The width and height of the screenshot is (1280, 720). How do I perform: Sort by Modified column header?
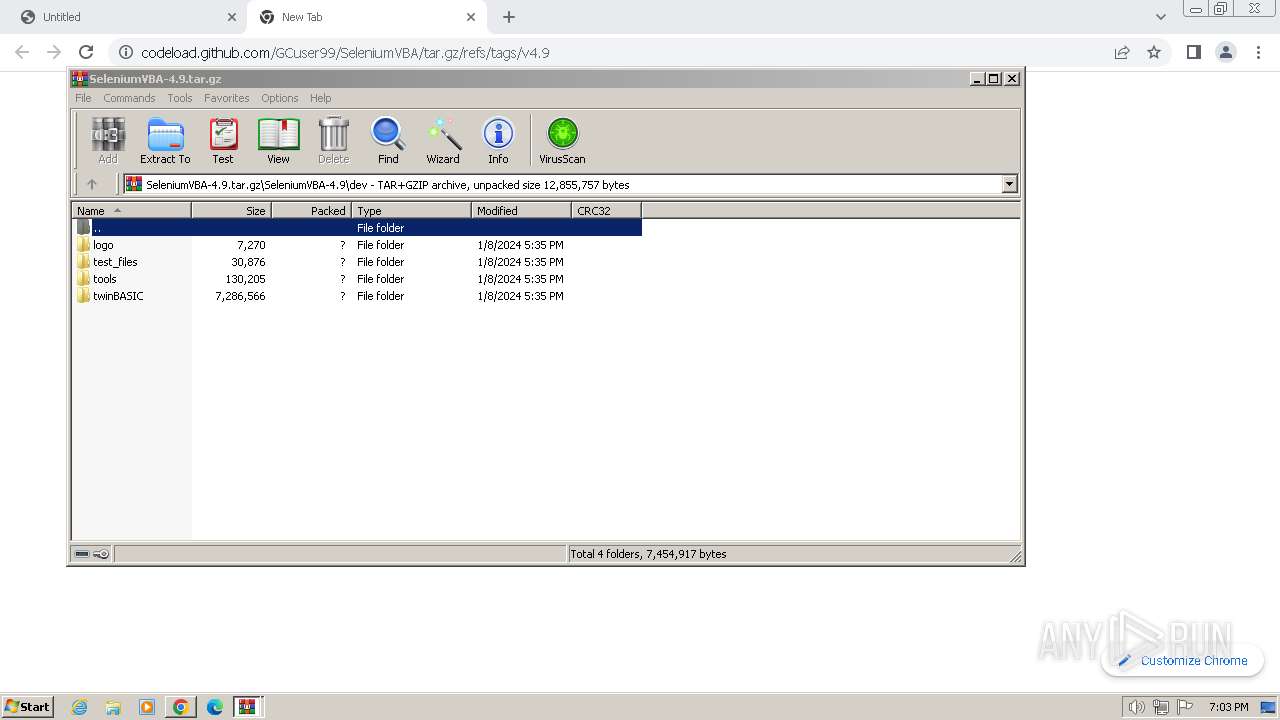(521, 211)
